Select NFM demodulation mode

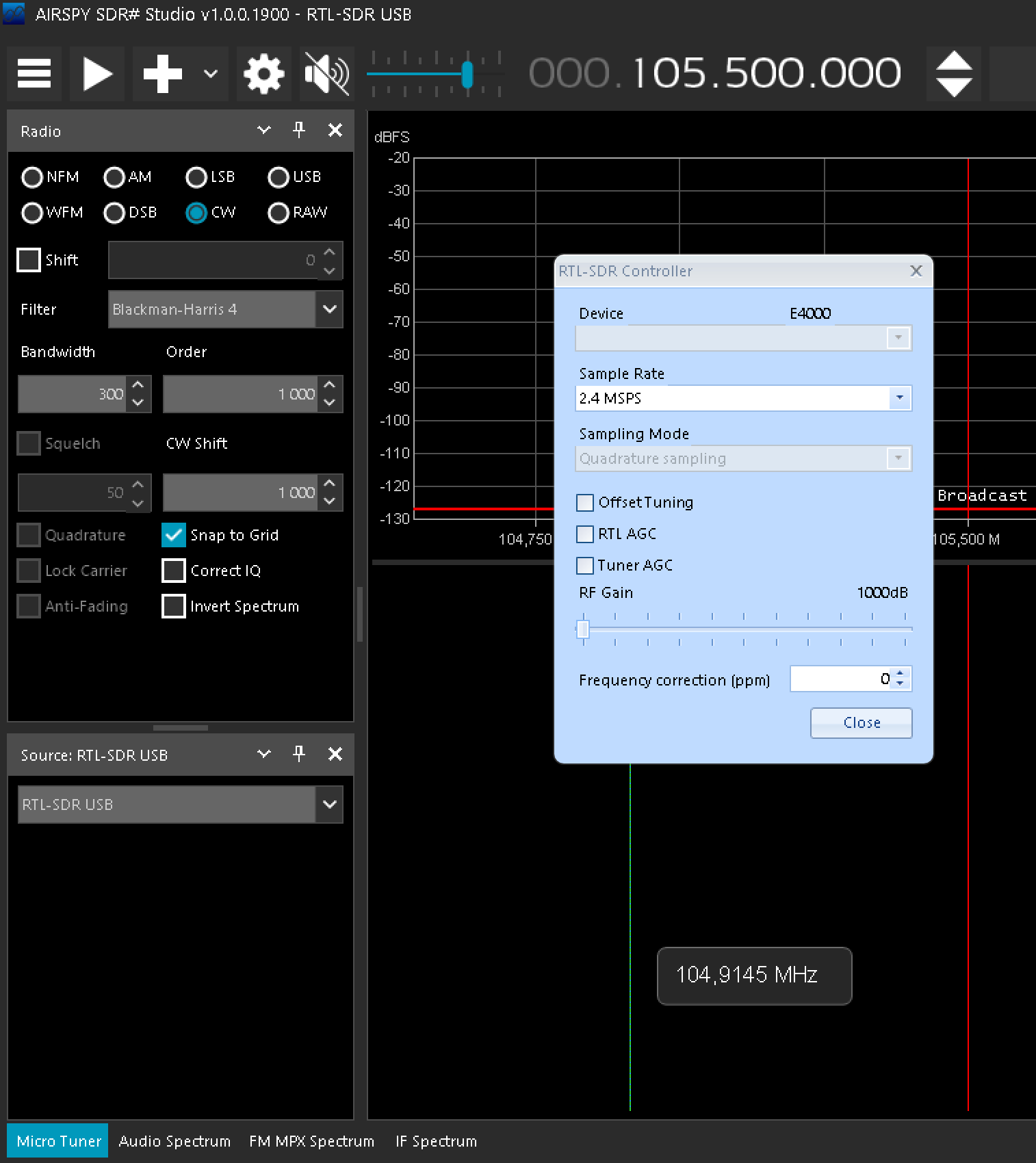51,177
